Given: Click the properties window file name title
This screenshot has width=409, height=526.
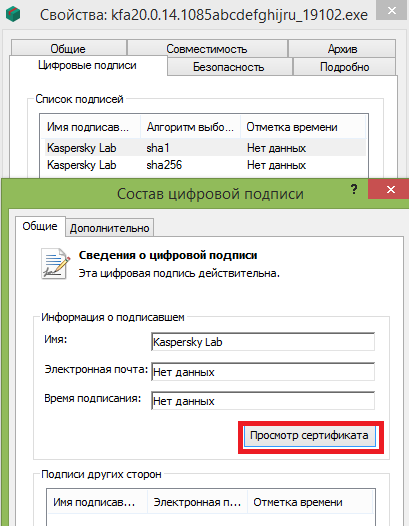Looking at the screenshot, I should (204, 15).
